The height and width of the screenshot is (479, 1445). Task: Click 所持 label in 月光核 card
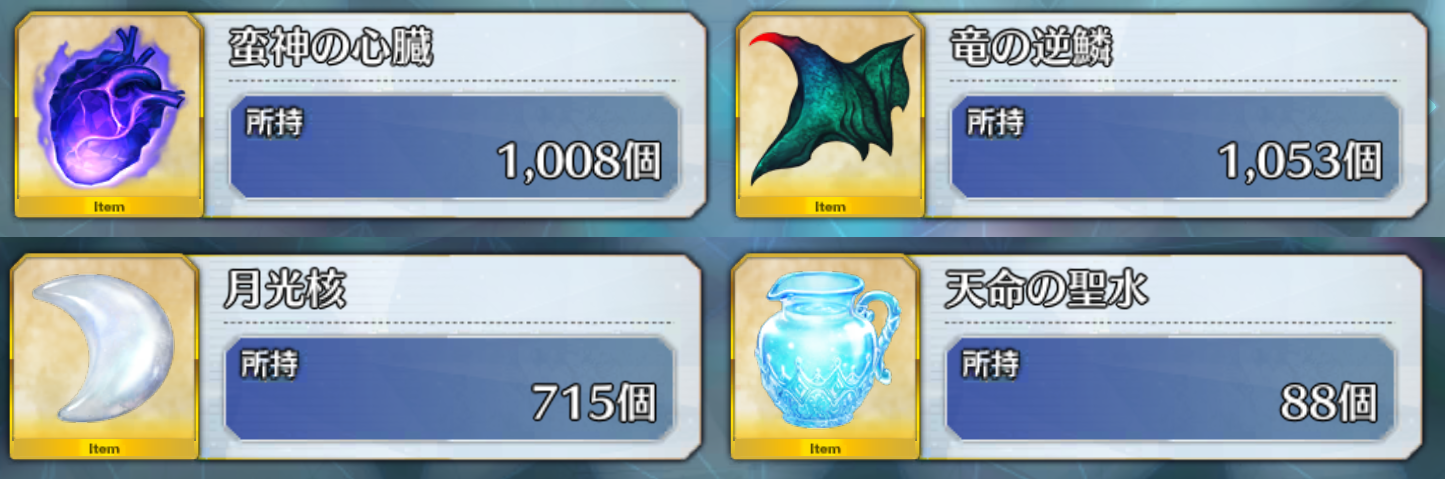click(270, 364)
